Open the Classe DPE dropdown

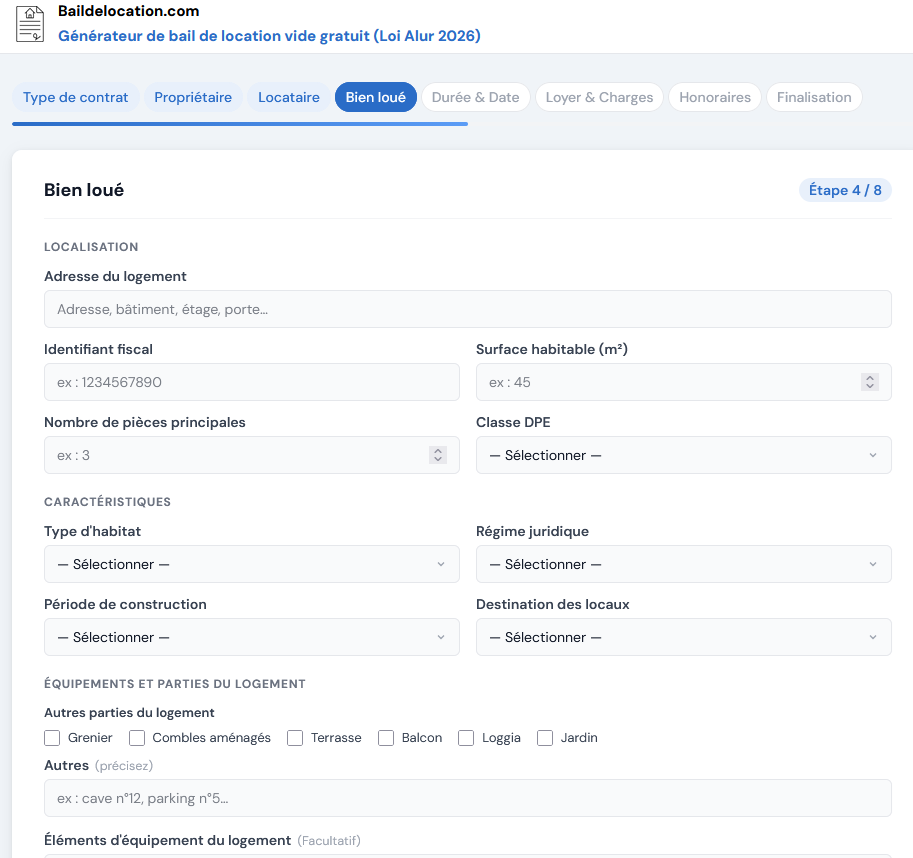click(x=684, y=455)
